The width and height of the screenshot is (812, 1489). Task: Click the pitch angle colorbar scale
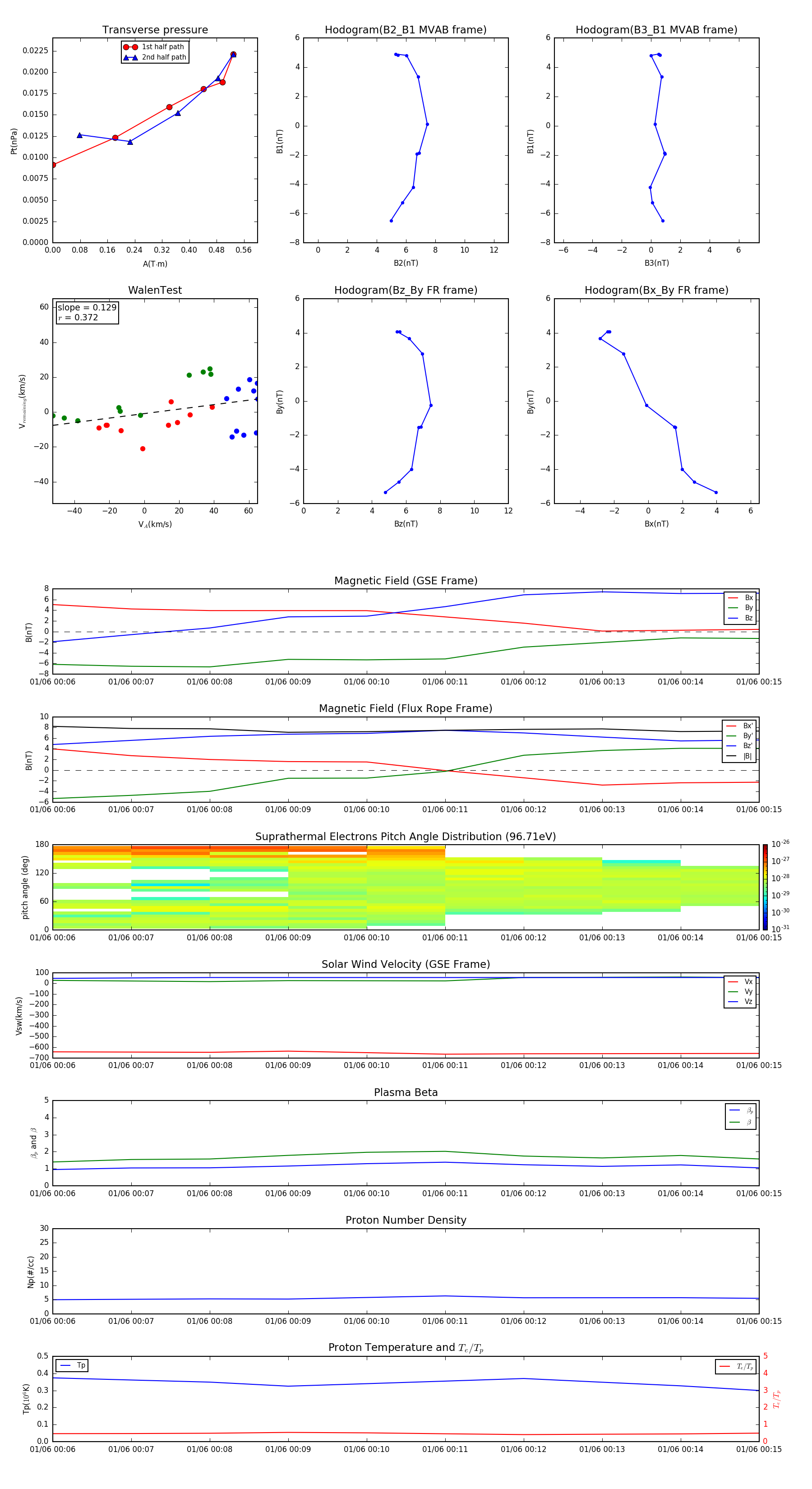(x=765, y=886)
